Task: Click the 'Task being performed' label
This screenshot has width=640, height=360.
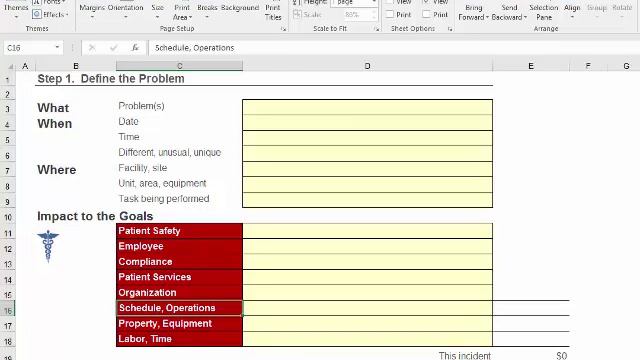Action: pos(164,199)
